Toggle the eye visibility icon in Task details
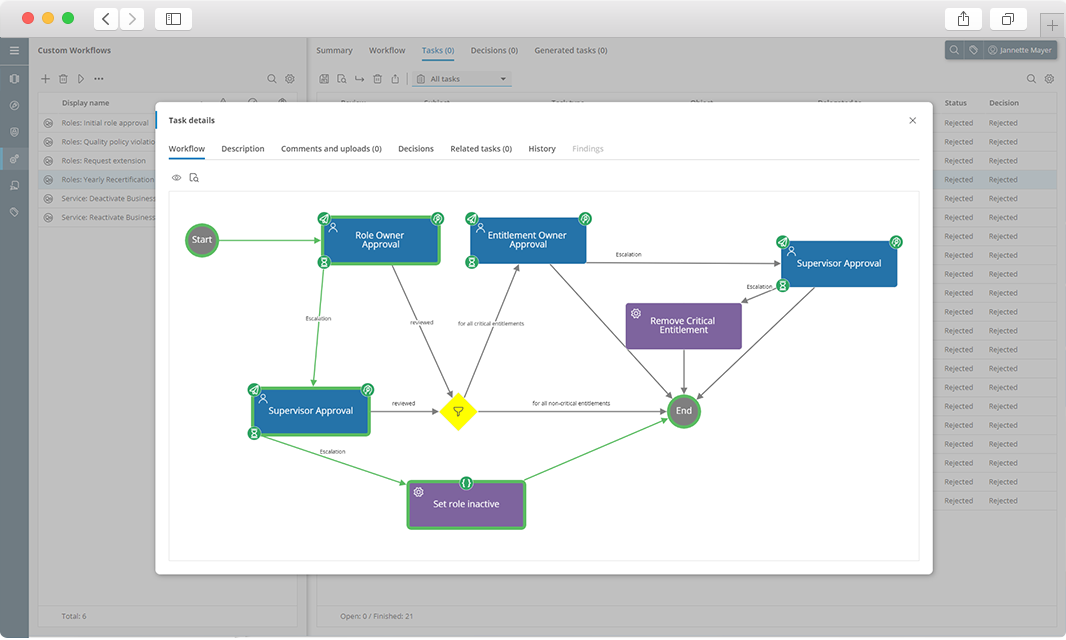1066x640 pixels. tap(176, 178)
